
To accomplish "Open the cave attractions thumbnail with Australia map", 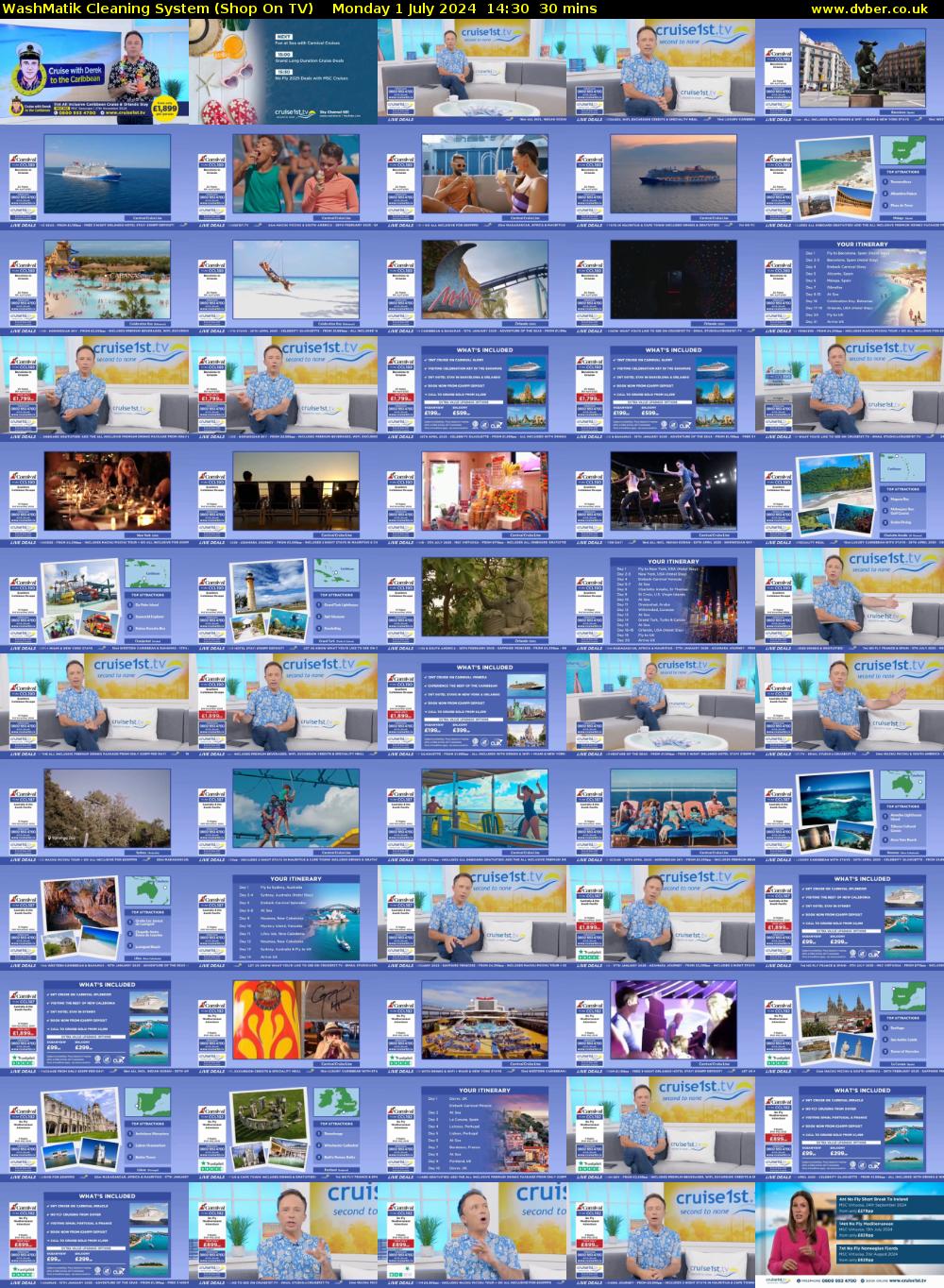I will click(x=94, y=918).
